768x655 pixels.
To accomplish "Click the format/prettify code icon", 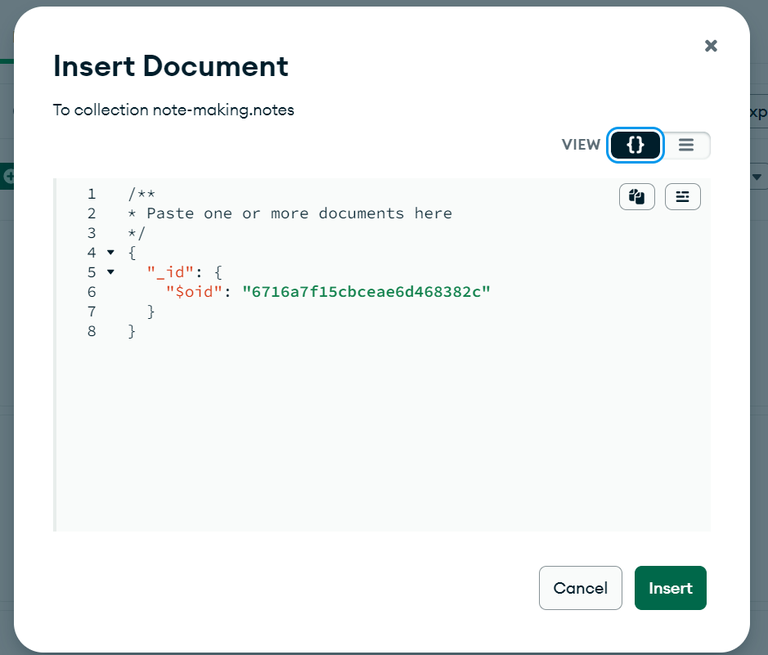I will coord(683,197).
